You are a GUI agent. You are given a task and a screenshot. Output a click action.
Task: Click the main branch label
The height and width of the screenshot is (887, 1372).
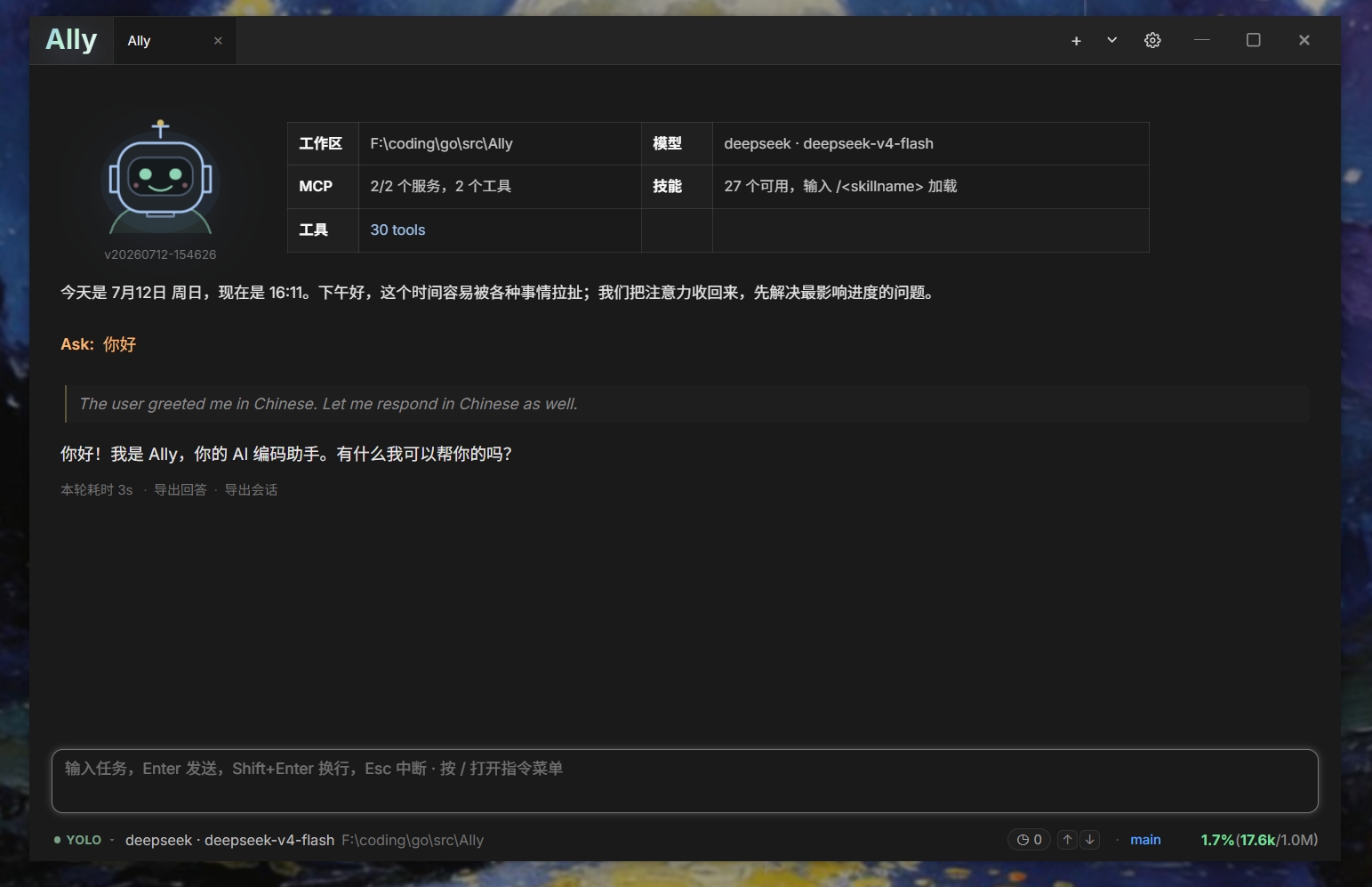point(1145,840)
